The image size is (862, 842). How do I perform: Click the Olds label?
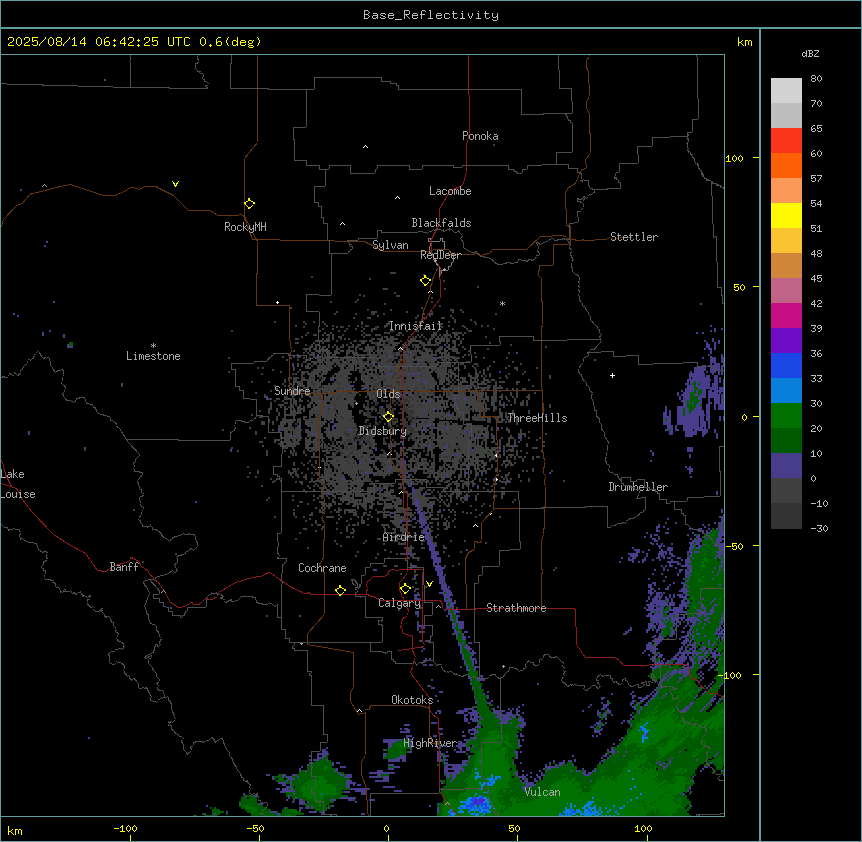pyautogui.click(x=388, y=394)
